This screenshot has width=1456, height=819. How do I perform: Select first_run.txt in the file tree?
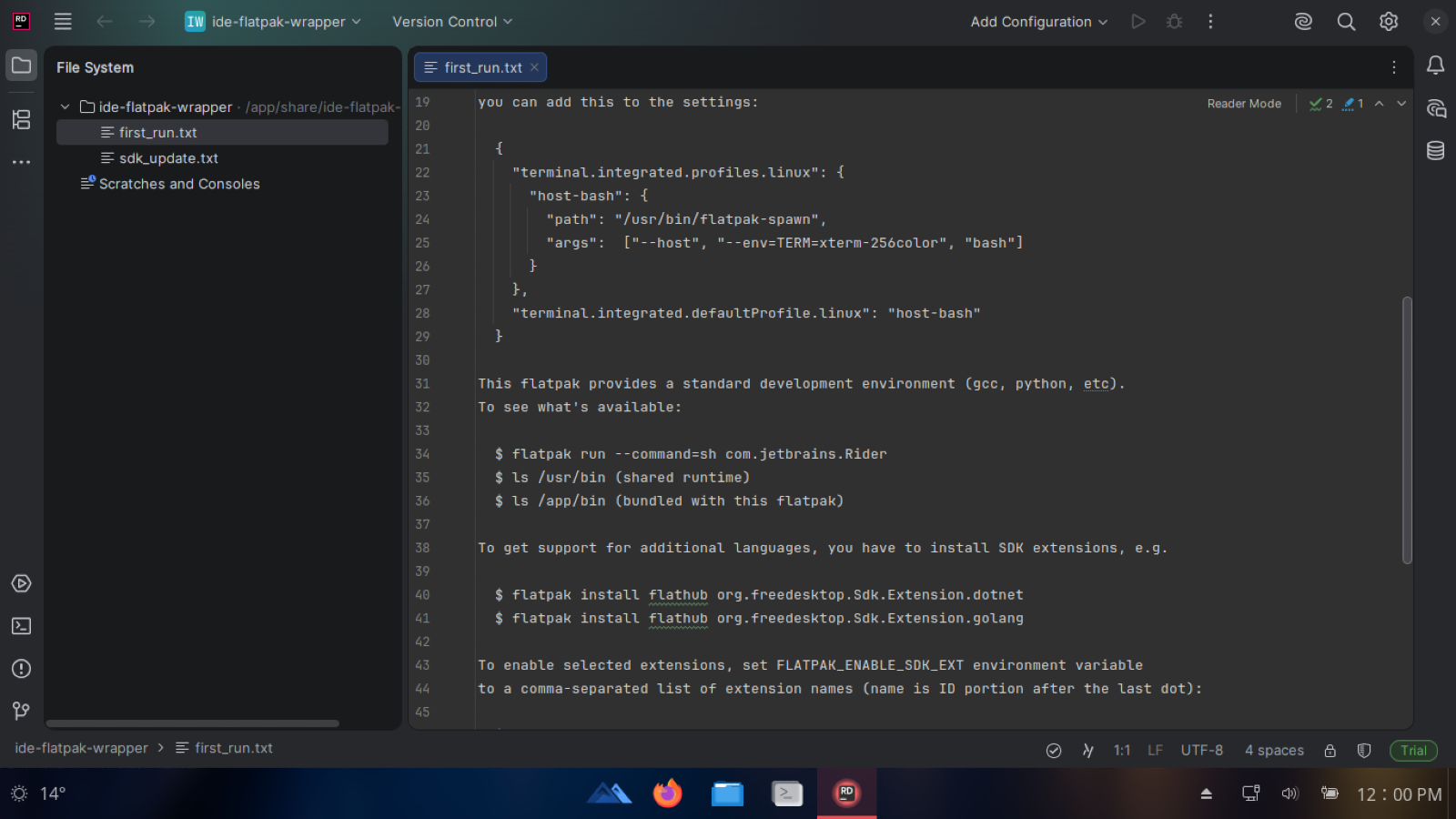(222, 132)
